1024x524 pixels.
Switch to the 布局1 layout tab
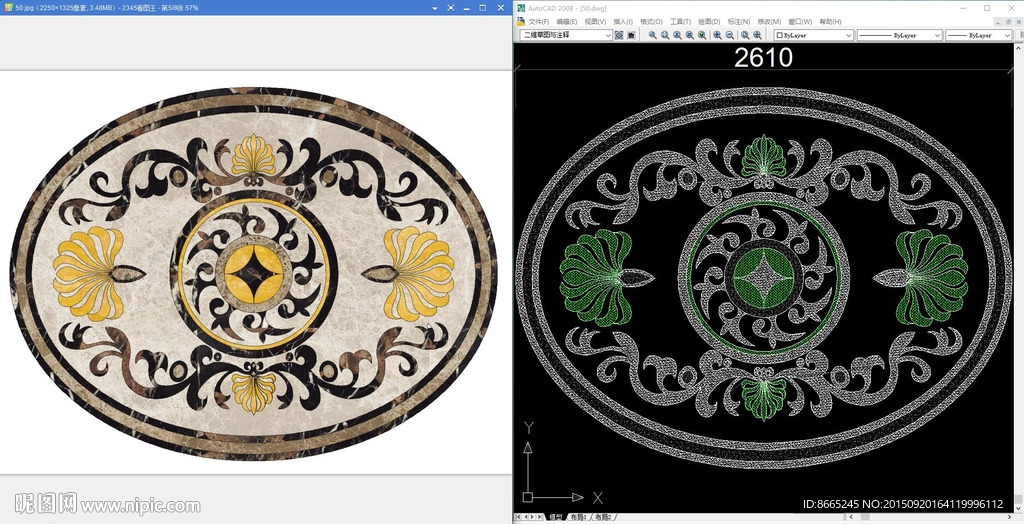(x=577, y=517)
